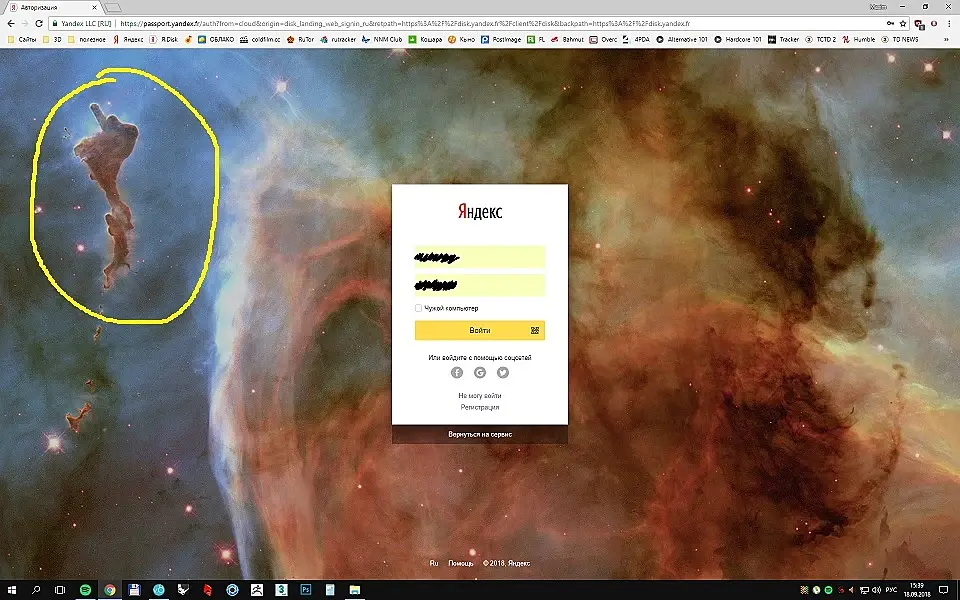
Task: Open the notification center icon
Action: pos(943,590)
